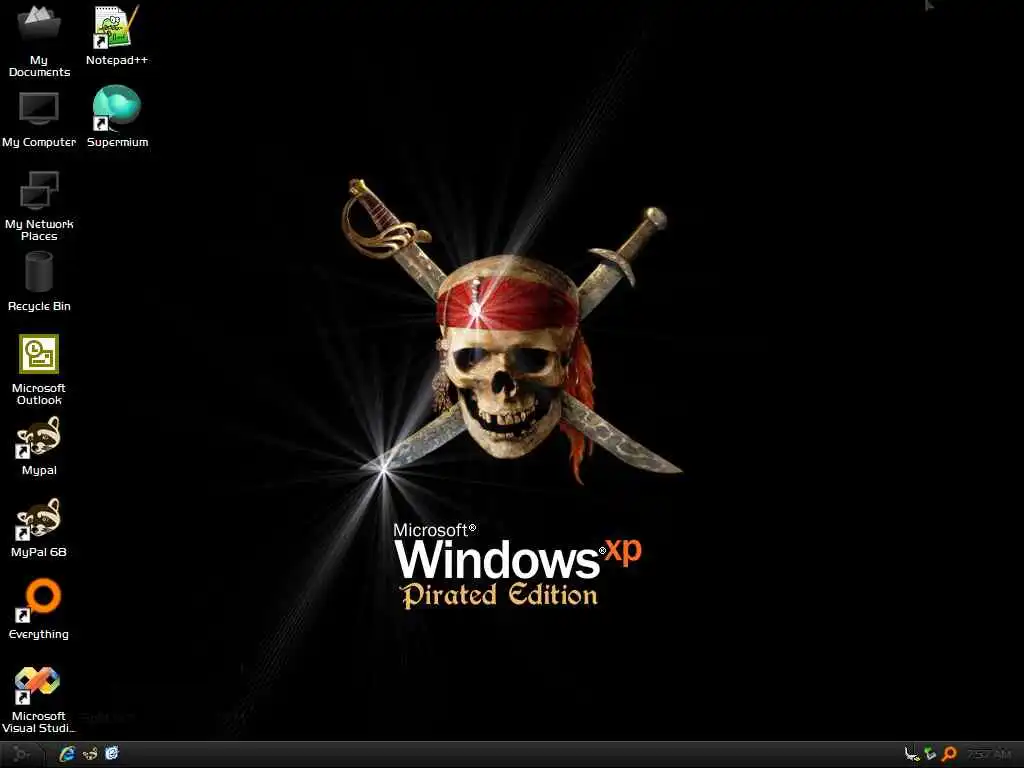
Task: Open the Start button on taskbar
Action: (x=22, y=754)
